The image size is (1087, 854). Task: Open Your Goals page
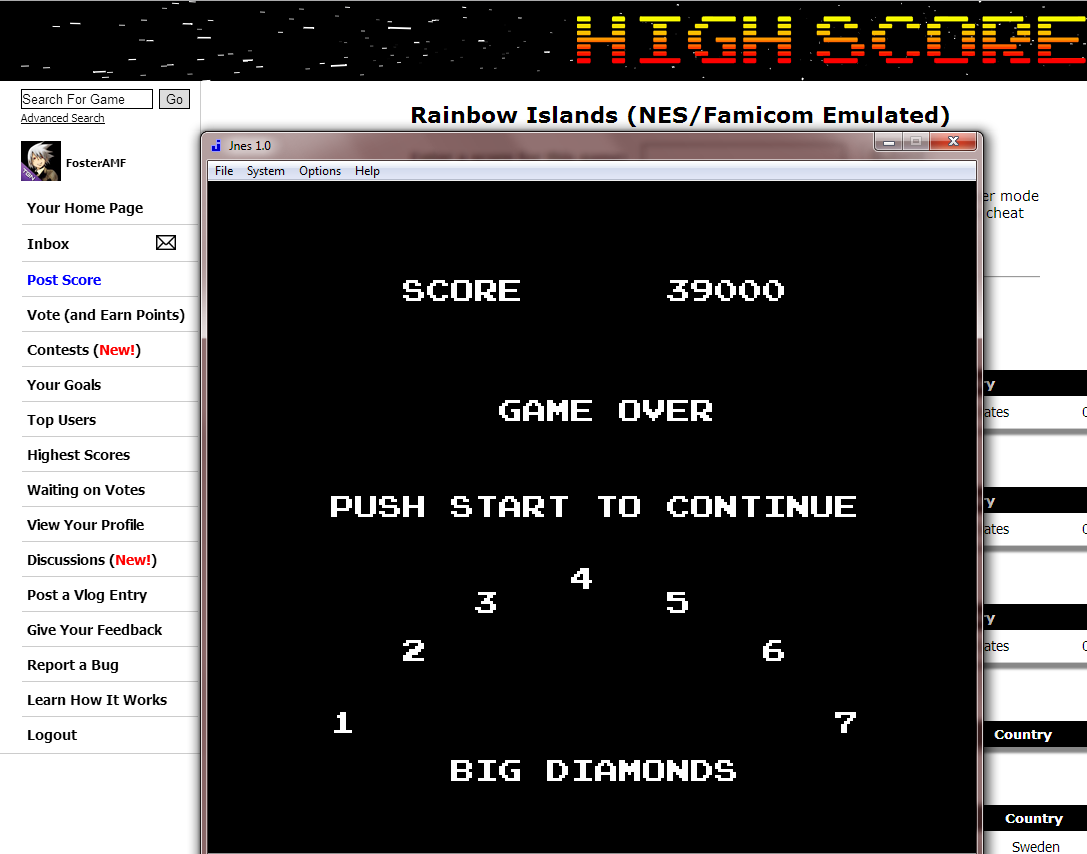point(64,385)
